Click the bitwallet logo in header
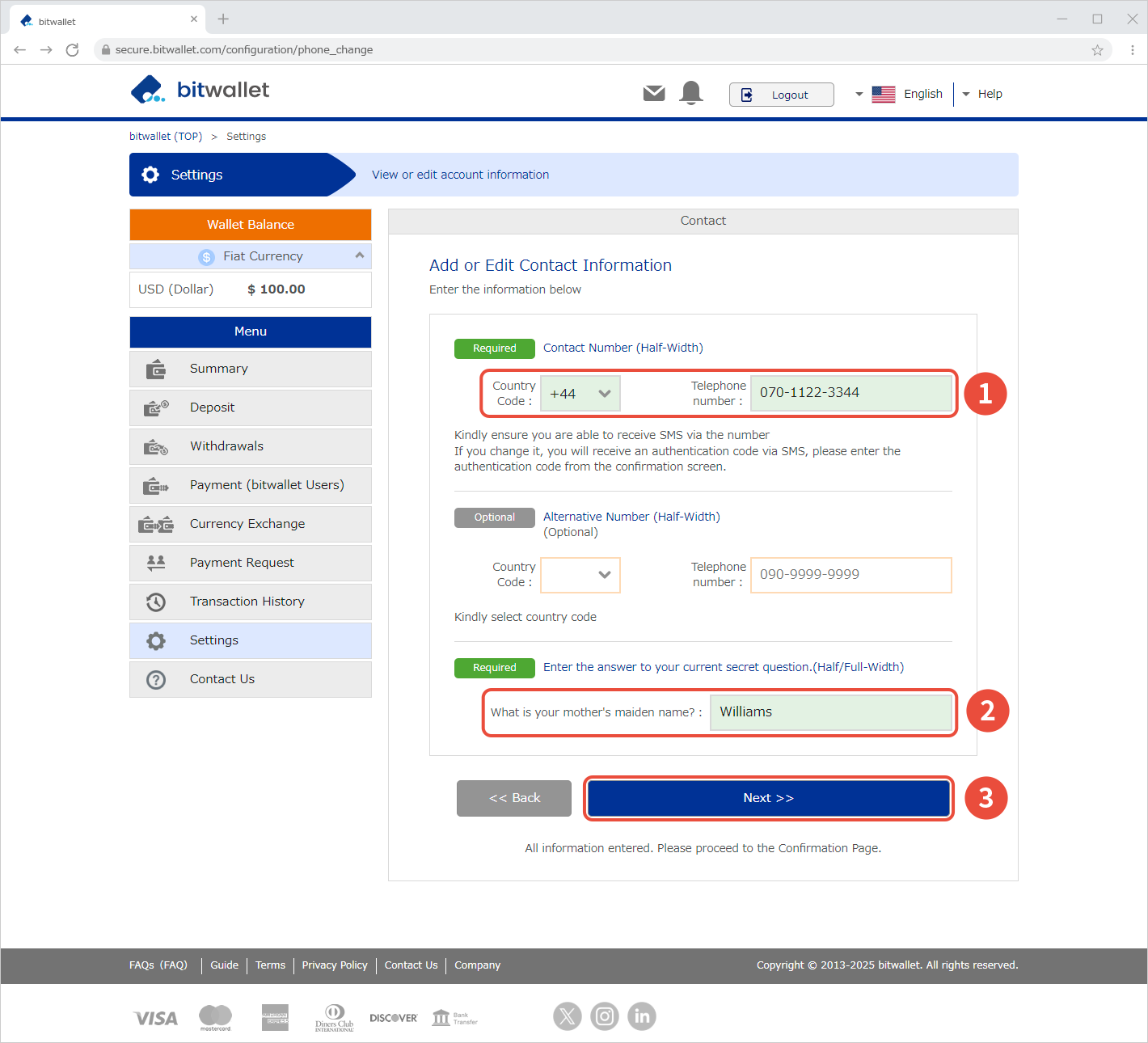 point(200,90)
